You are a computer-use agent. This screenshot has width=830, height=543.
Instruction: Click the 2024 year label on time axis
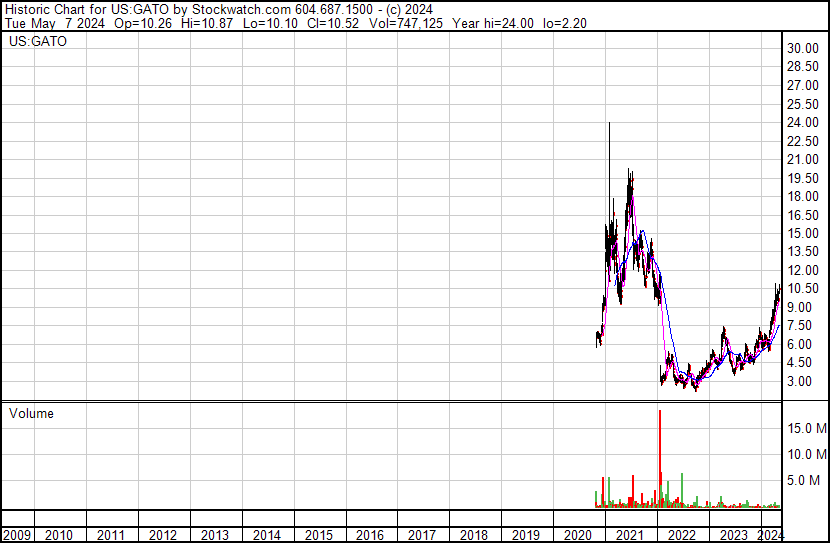pyautogui.click(x=771, y=535)
